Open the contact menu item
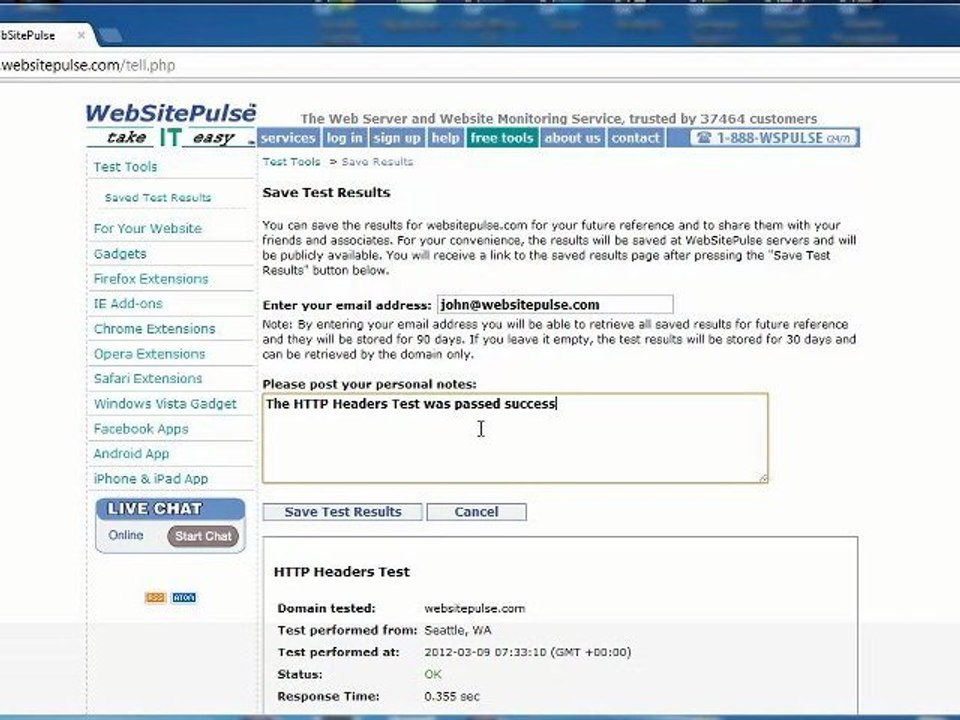Screen dimensions: 960x720 pos(636,138)
